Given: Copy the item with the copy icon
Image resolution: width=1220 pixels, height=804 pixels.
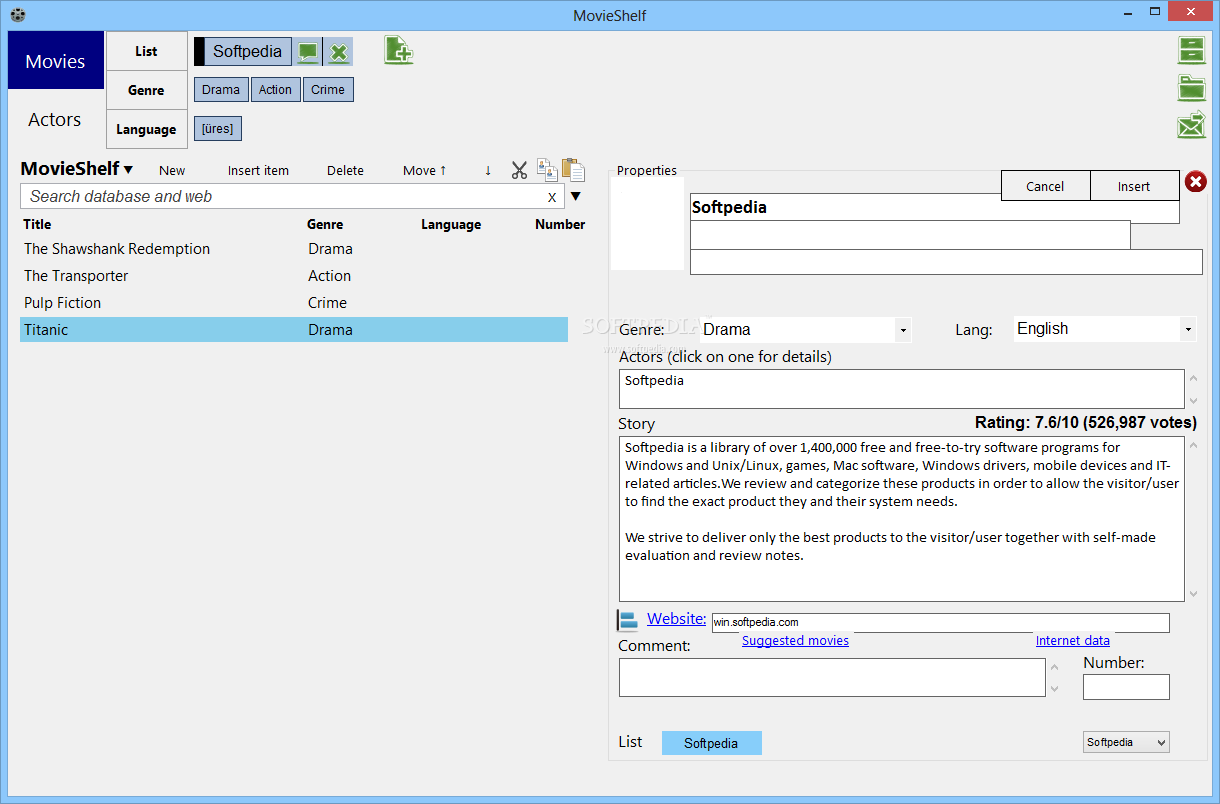Looking at the screenshot, I should coord(547,169).
